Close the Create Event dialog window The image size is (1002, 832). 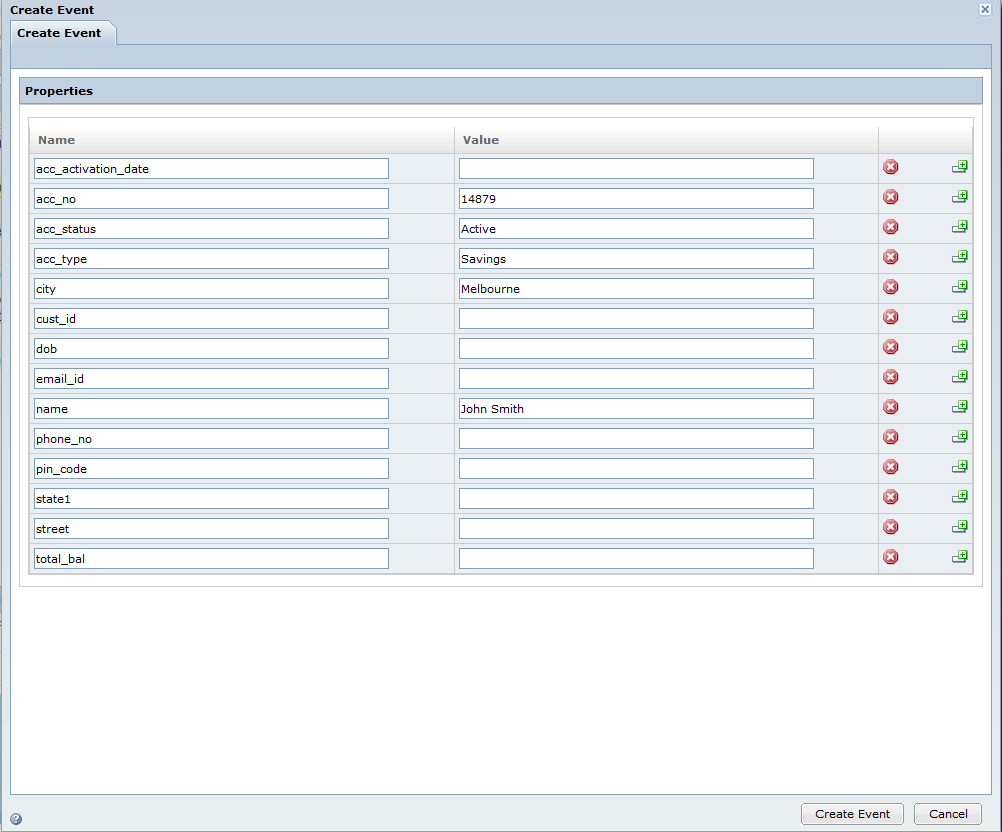point(985,9)
